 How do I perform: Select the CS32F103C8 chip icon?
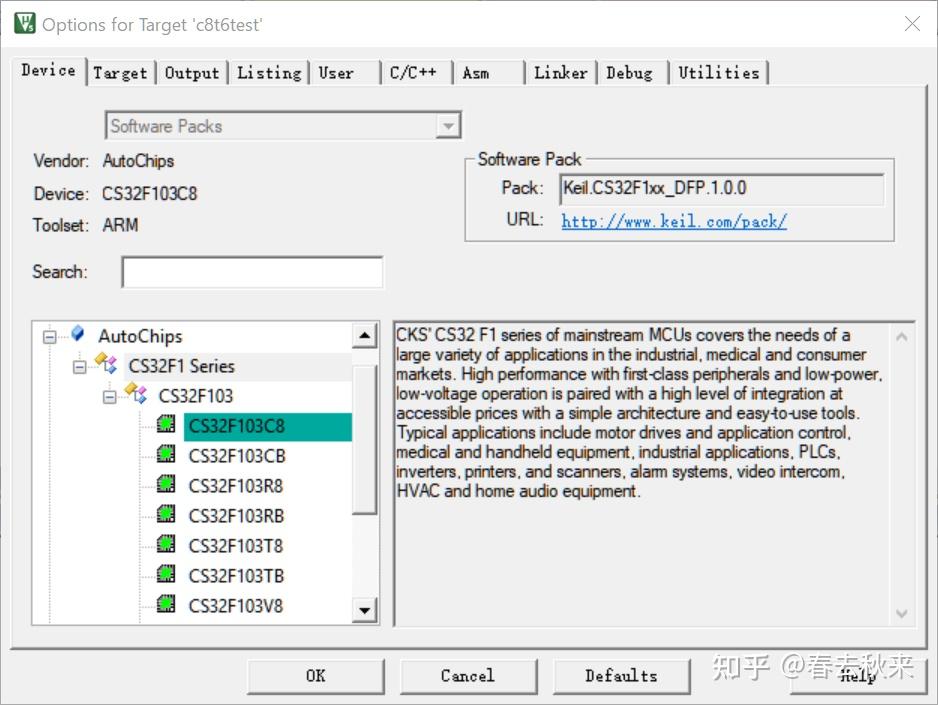click(166, 425)
